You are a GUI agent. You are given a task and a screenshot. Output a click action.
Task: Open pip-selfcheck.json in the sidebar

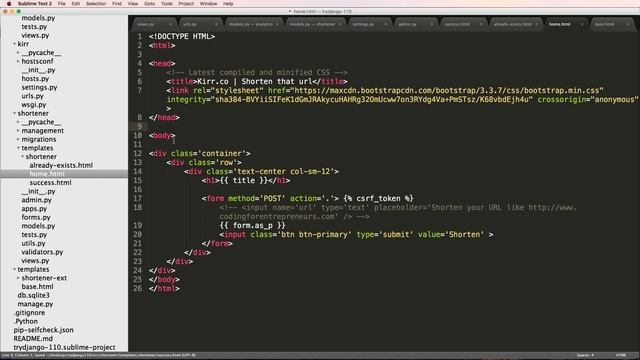coord(43,330)
